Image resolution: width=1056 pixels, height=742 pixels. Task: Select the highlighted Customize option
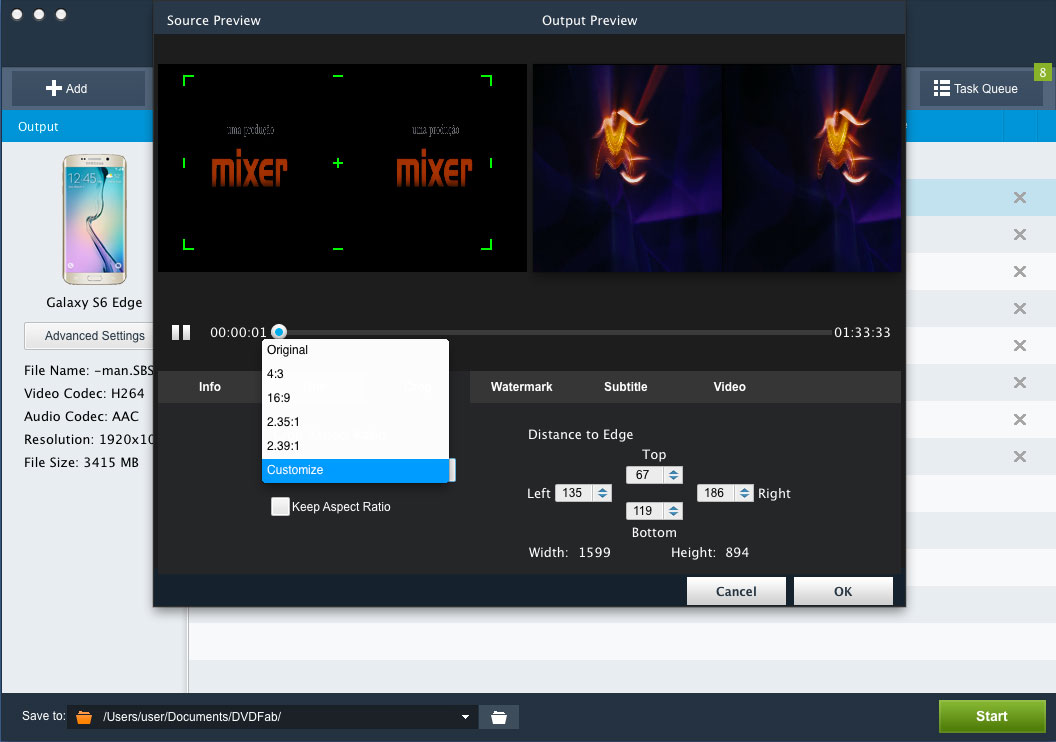pos(355,470)
